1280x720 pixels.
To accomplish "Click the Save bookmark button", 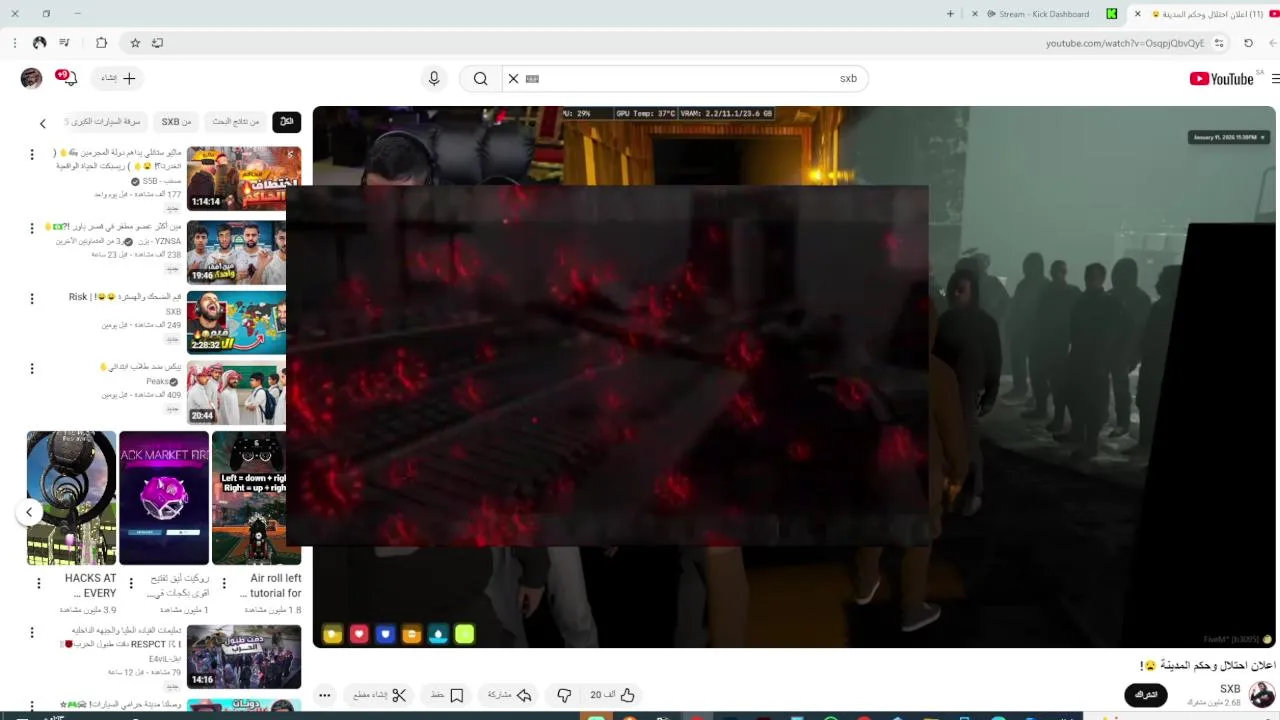I will [447, 695].
